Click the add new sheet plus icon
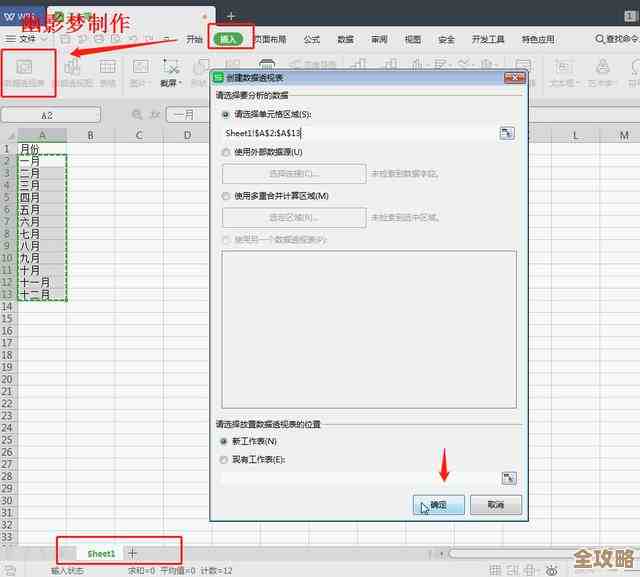Screen dimensions: 640x577 tap(132, 553)
